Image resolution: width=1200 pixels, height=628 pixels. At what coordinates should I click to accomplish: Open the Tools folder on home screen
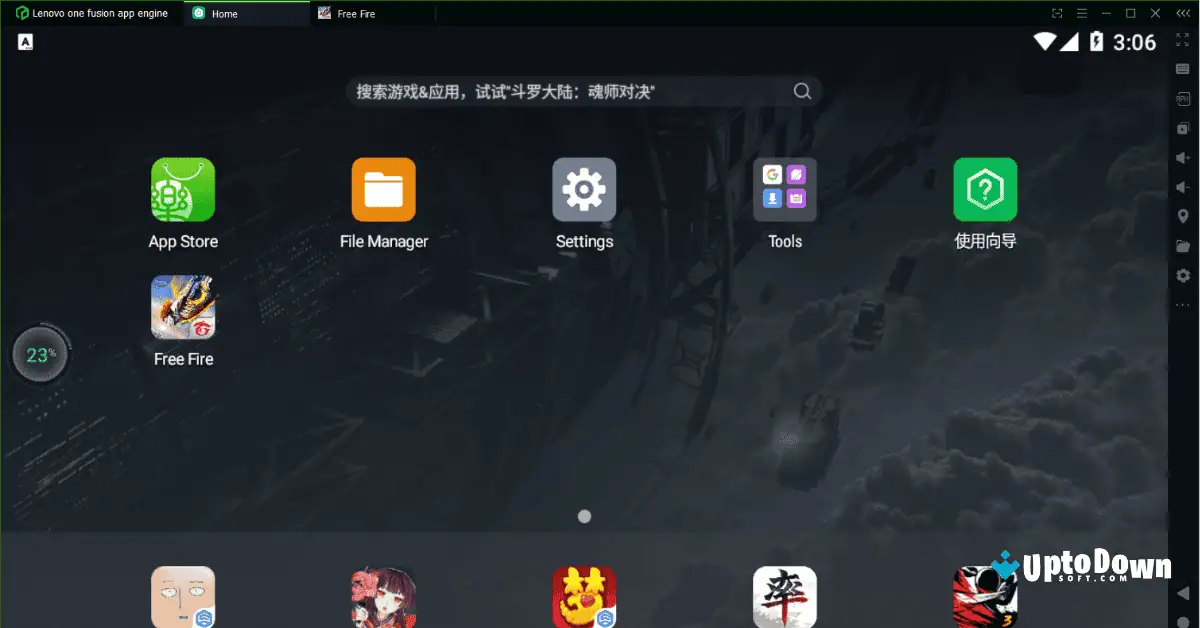point(784,189)
